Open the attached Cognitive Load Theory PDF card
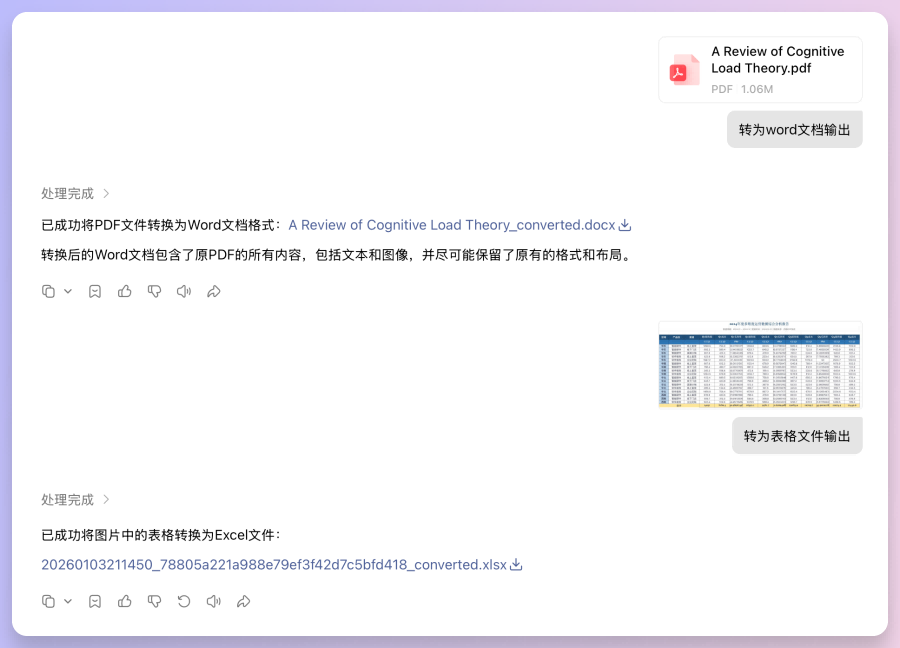 coord(759,69)
